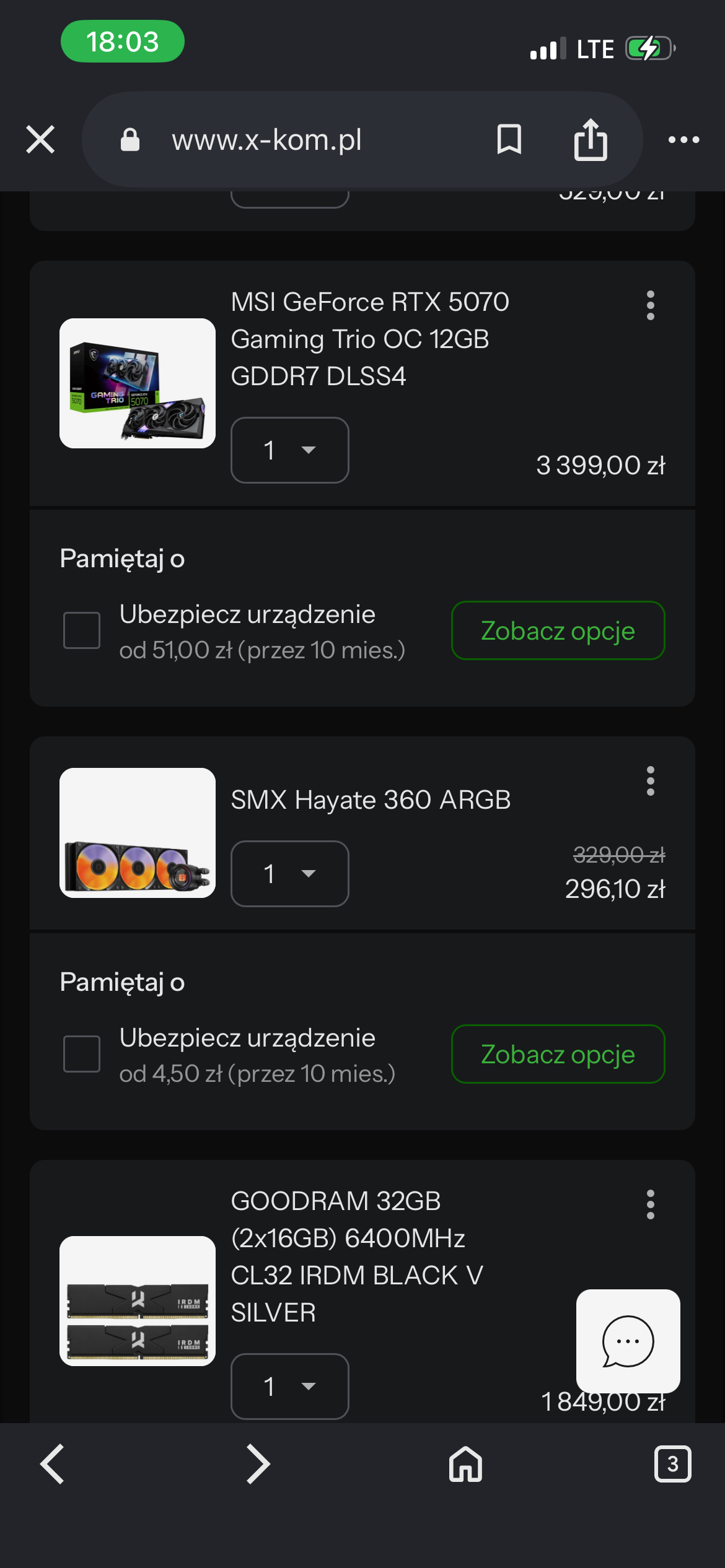Open options menu for MSI GeForce RTX 5070
This screenshot has height=1568, width=725.
click(650, 305)
